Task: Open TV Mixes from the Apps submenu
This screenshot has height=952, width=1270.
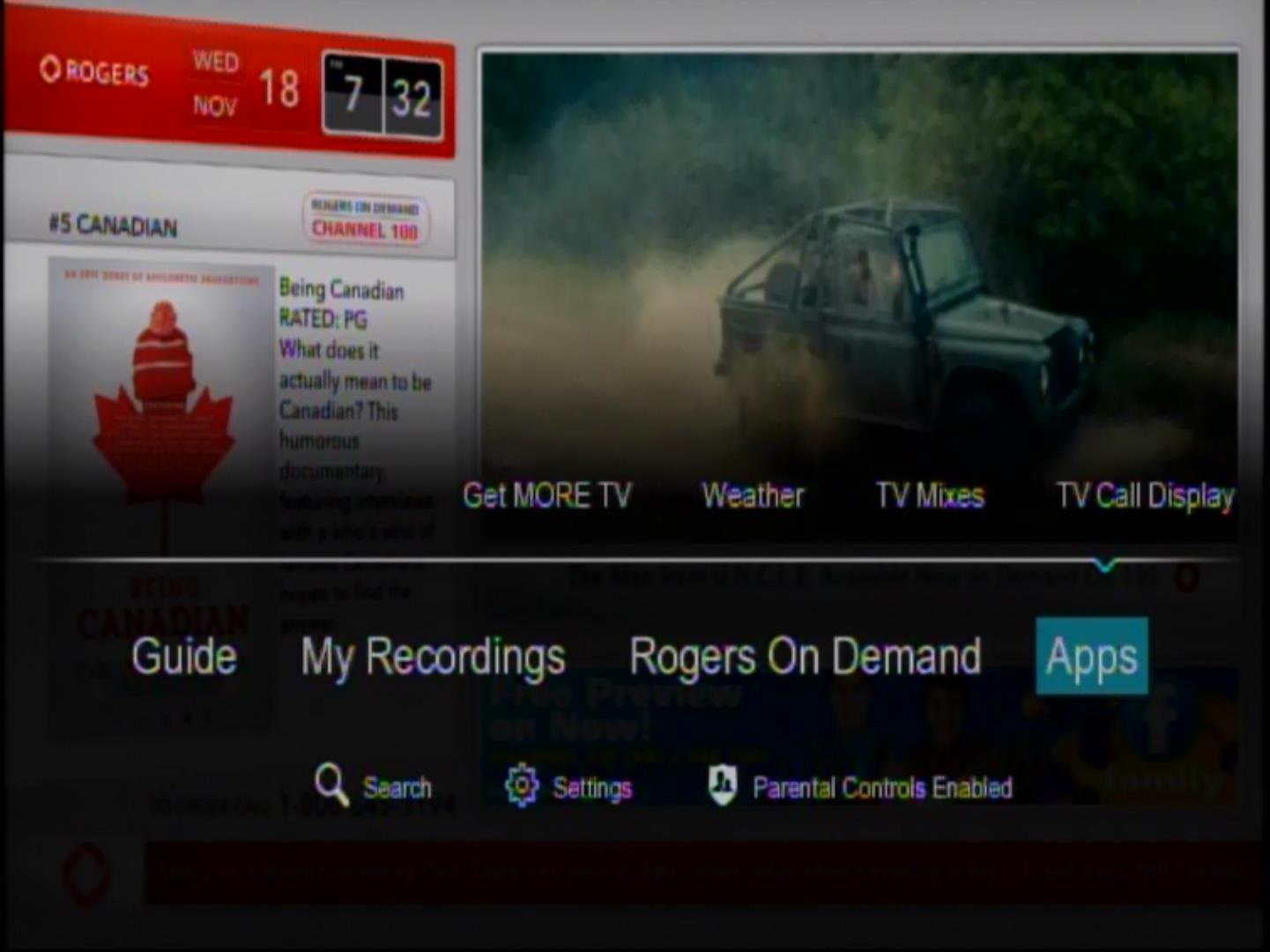Action: pyautogui.click(x=930, y=495)
